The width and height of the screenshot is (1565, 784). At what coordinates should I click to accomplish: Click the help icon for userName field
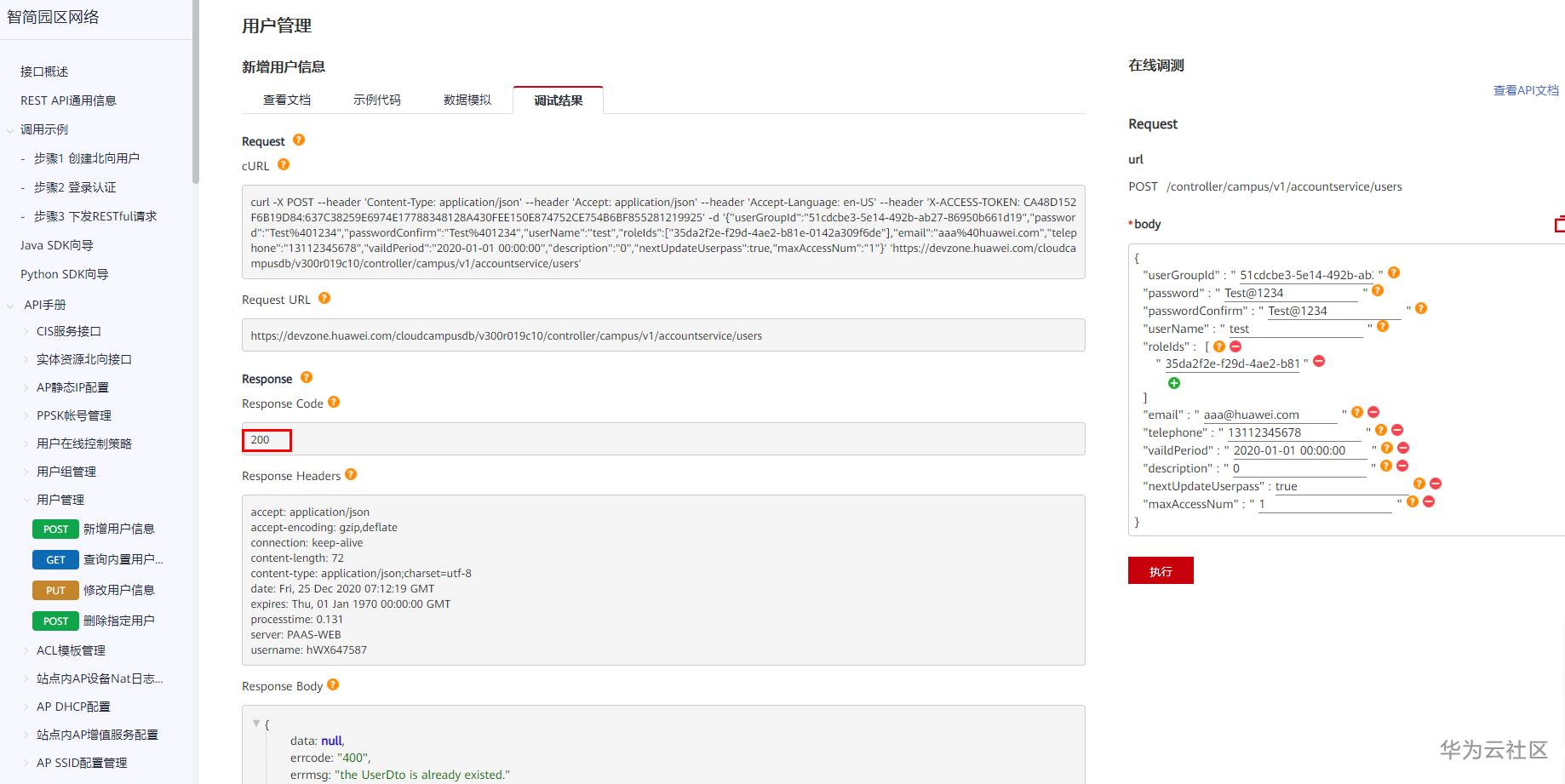click(x=1383, y=326)
